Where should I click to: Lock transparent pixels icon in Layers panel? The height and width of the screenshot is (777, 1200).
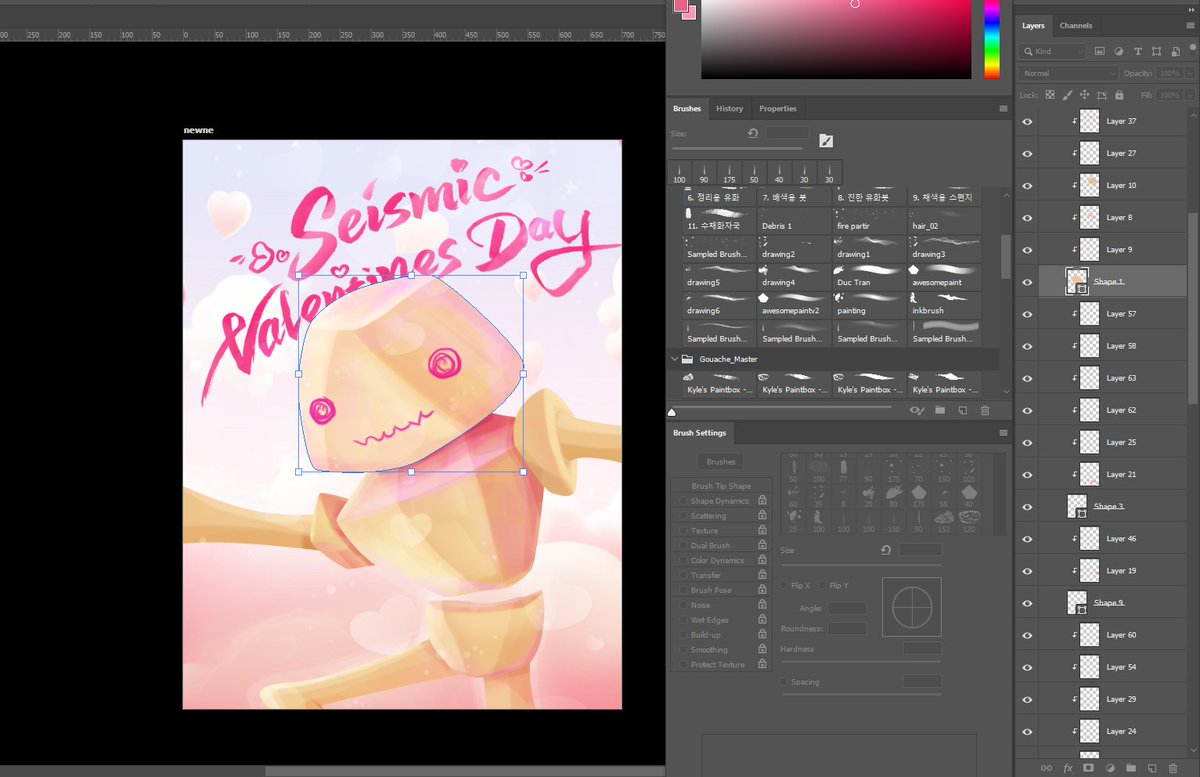[x=1050, y=95]
